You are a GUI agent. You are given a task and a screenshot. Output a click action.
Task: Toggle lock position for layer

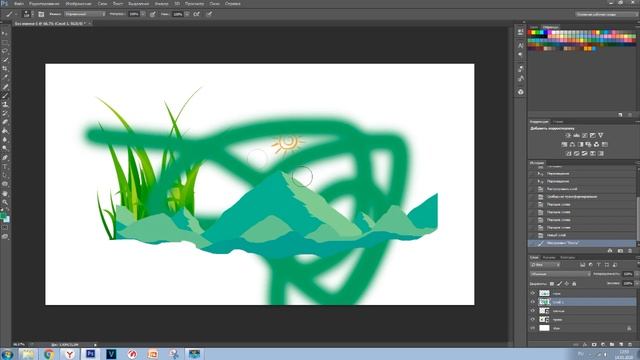pyautogui.click(x=567, y=284)
